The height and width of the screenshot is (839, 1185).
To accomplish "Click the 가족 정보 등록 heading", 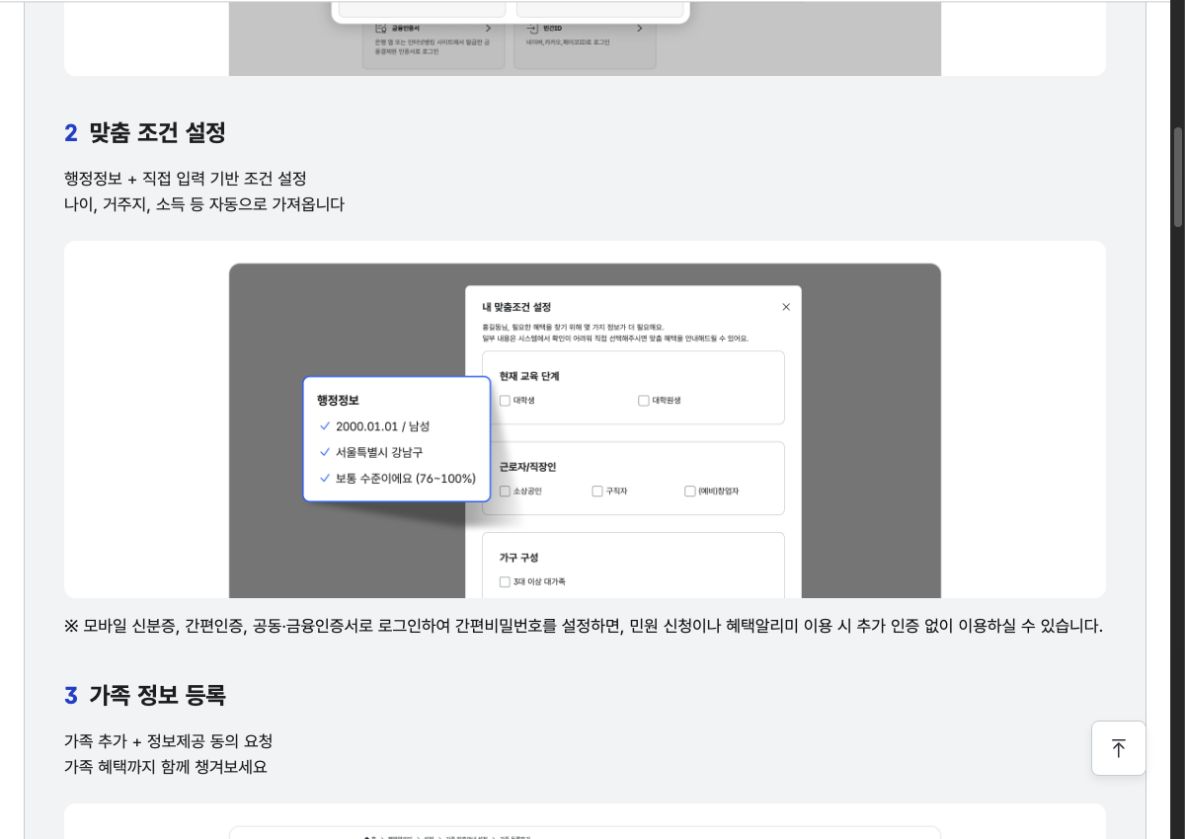I will tap(157, 695).
